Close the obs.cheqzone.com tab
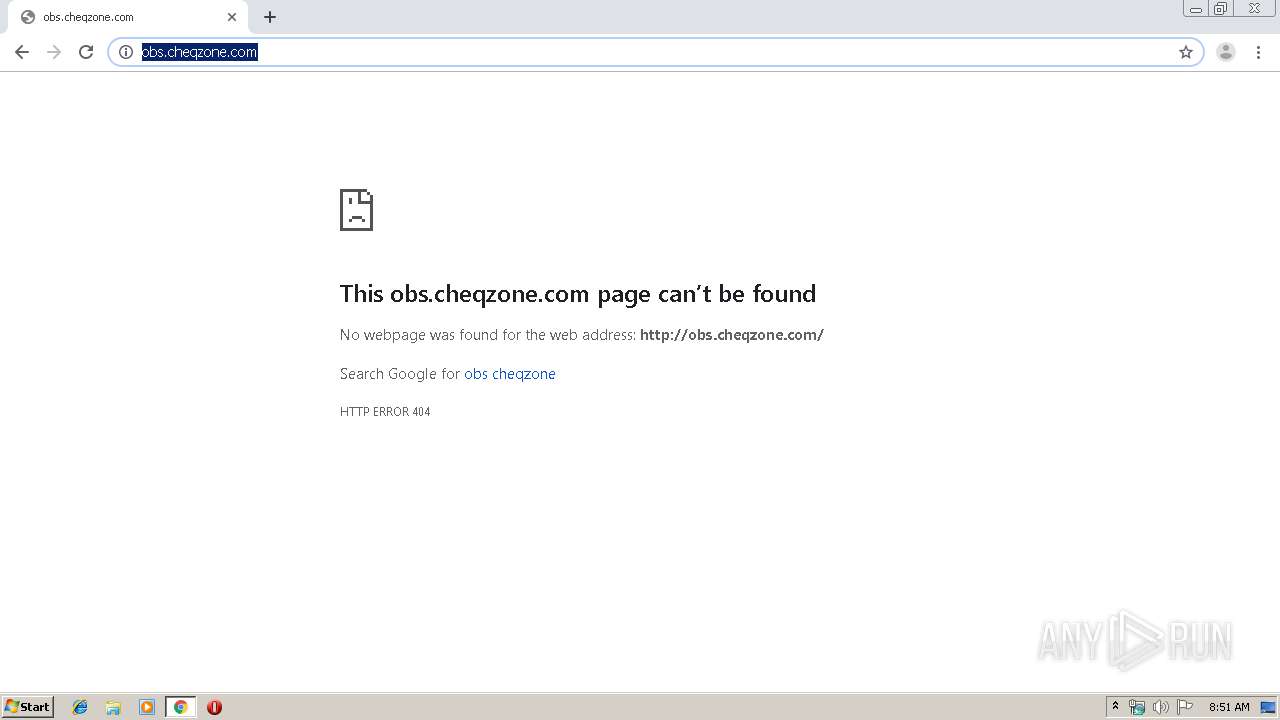The width and height of the screenshot is (1280, 720). click(x=232, y=17)
